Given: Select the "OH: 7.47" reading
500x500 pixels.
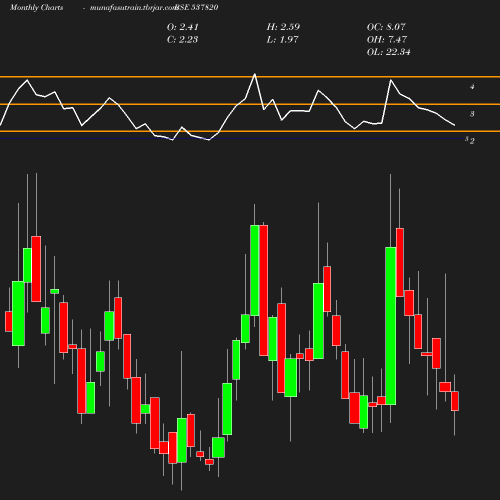Looking at the screenshot, I should pos(387,39).
